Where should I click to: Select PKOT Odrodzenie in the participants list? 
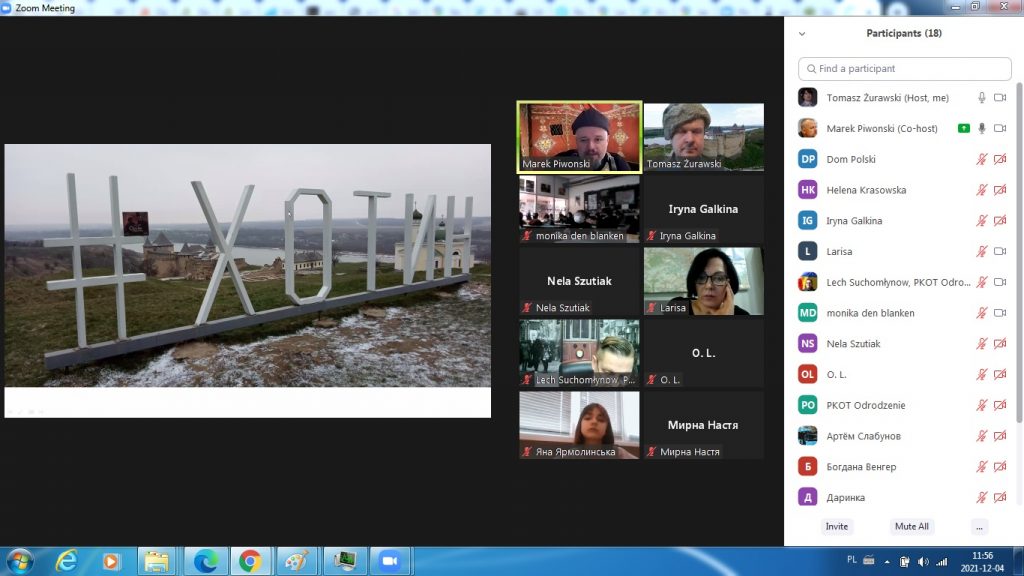click(866, 405)
